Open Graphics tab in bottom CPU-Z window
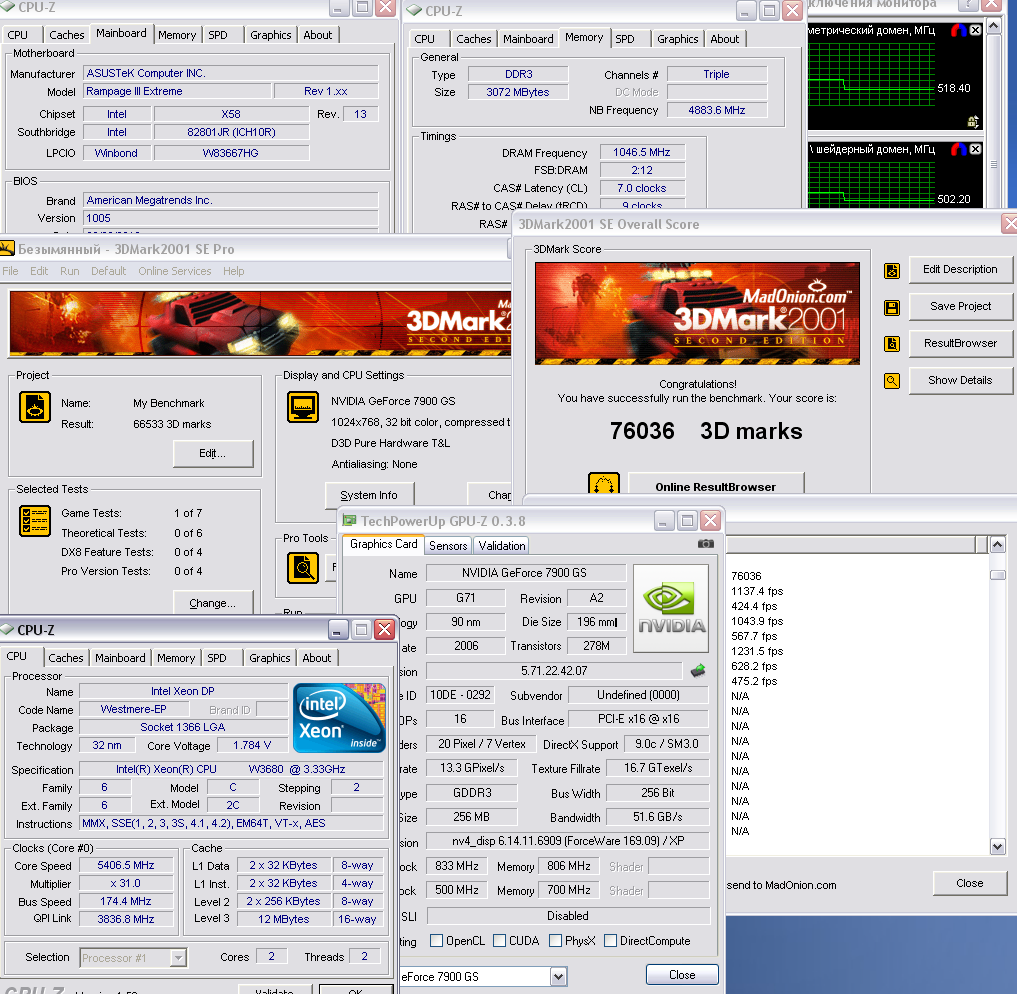Viewport: 1017px width, 994px height. (x=270, y=657)
